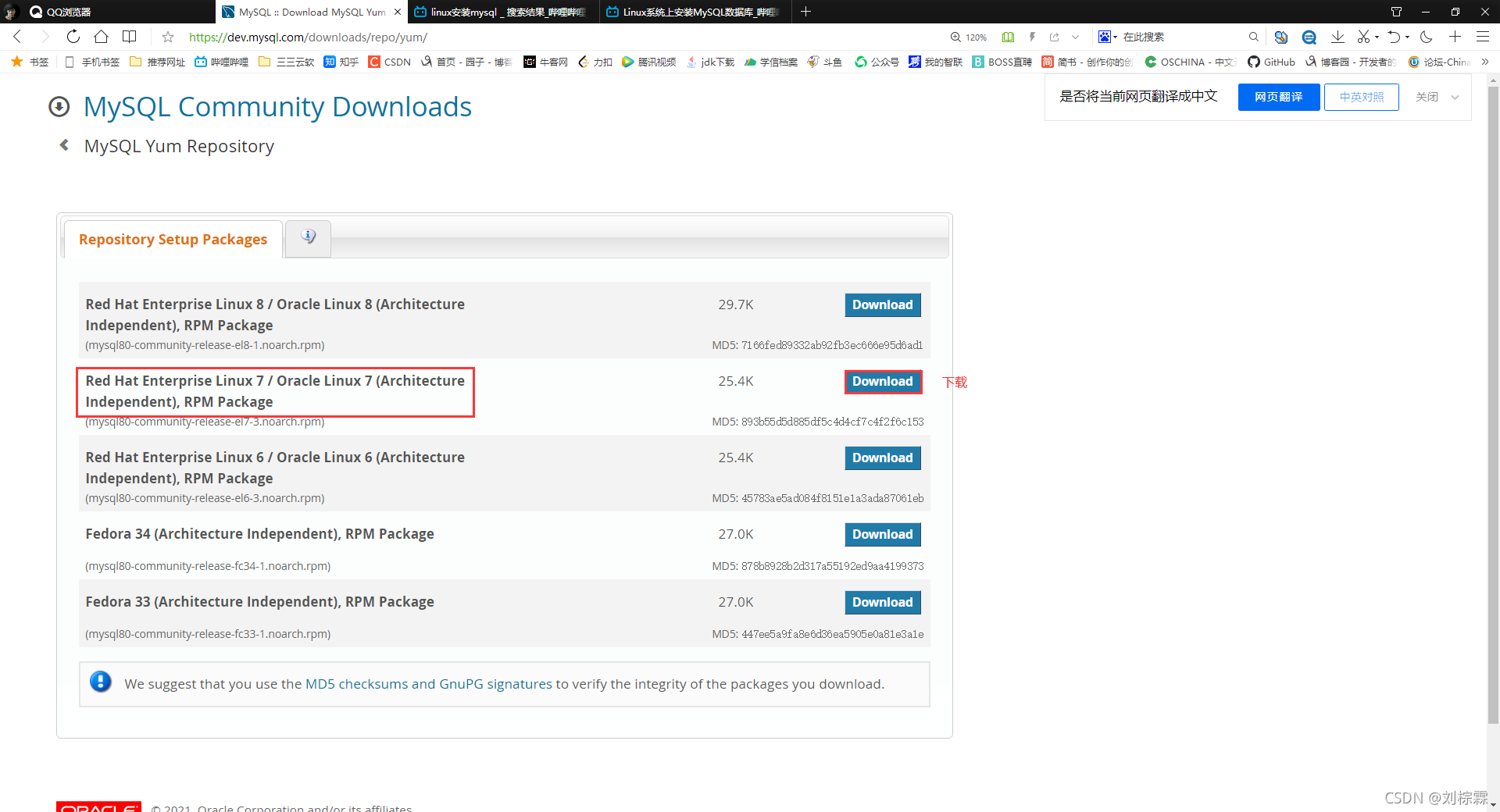Open the window skin shirt icon in title bar

(1396, 12)
